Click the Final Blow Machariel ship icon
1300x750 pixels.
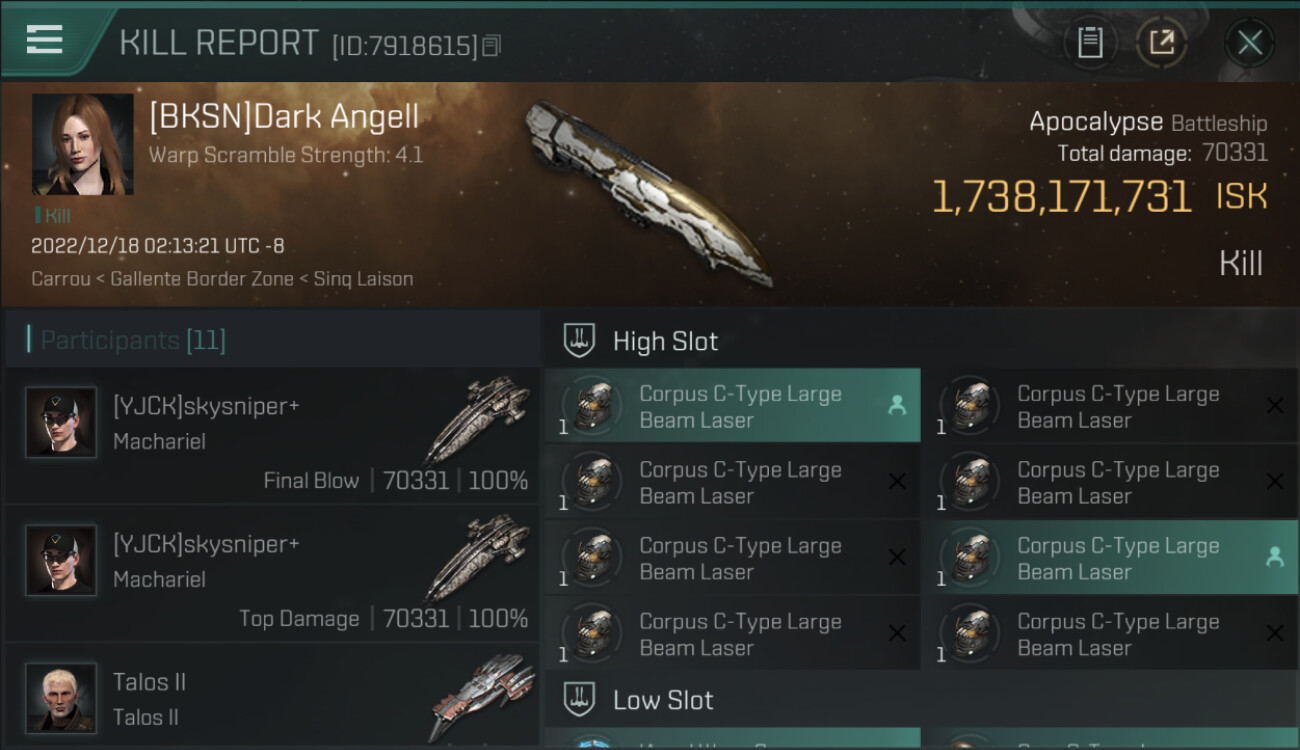click(x=477, y=419)
